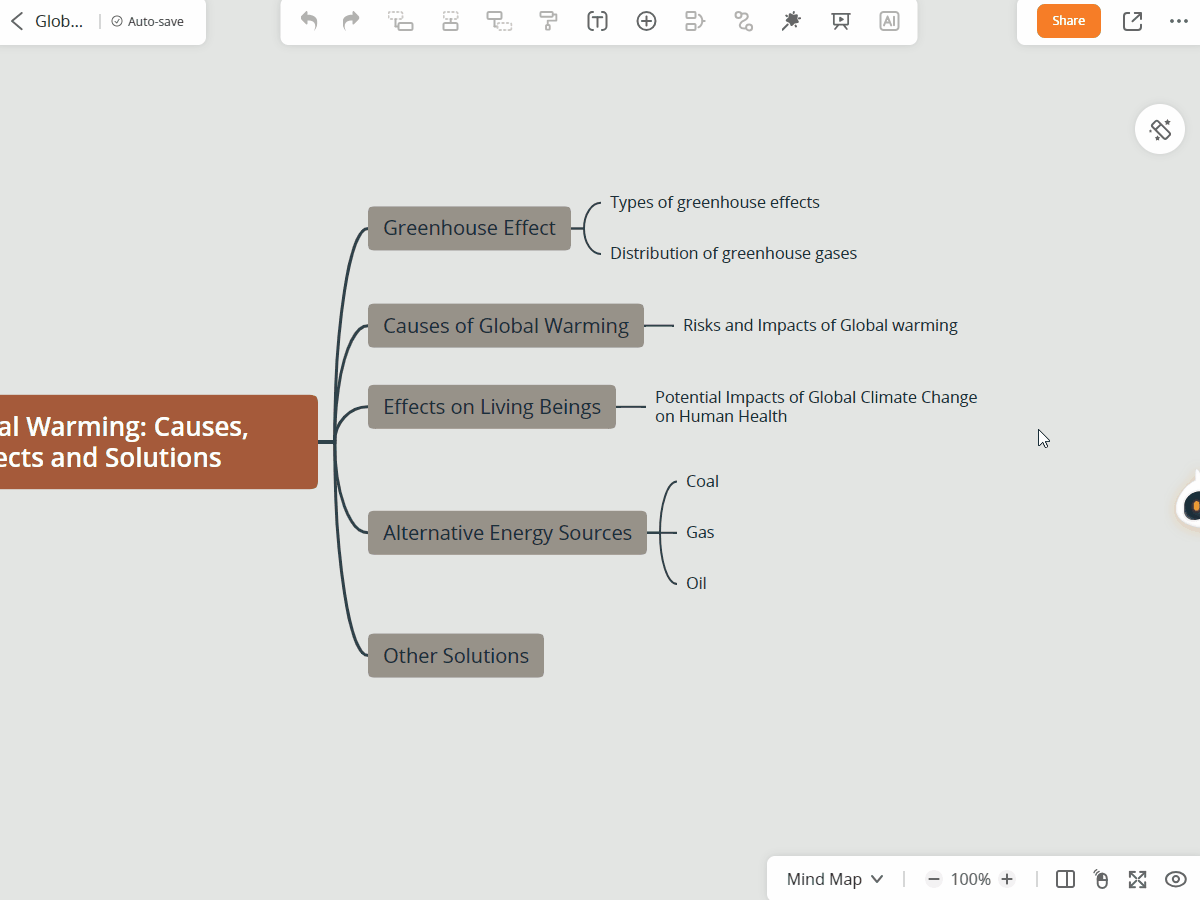Toggle the split panel layout icon

(1065, 879)
